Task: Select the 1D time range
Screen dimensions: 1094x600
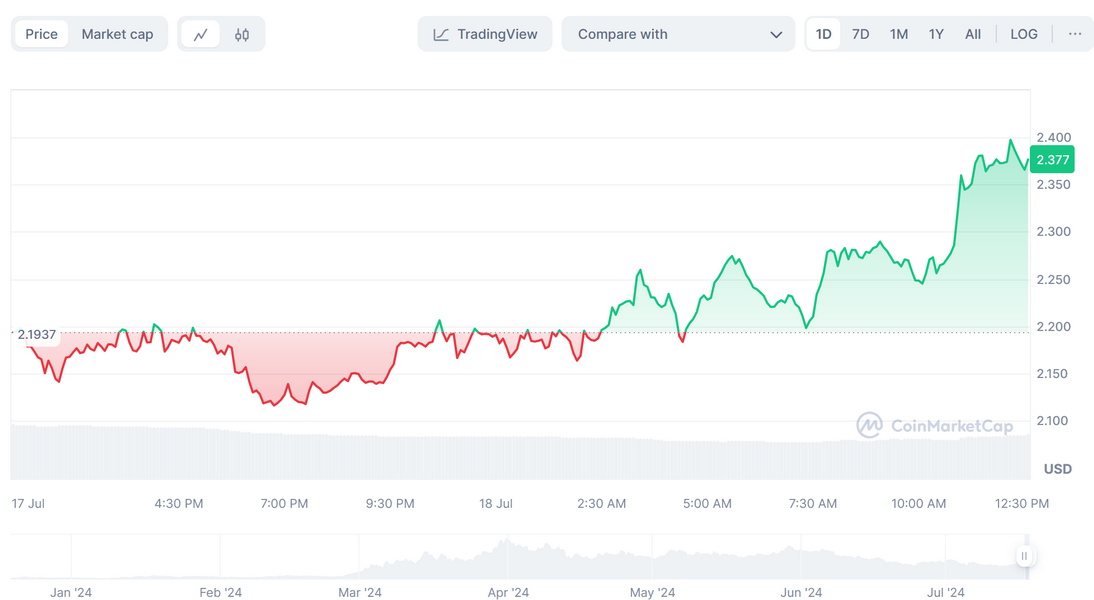Action: click(823, 34)
